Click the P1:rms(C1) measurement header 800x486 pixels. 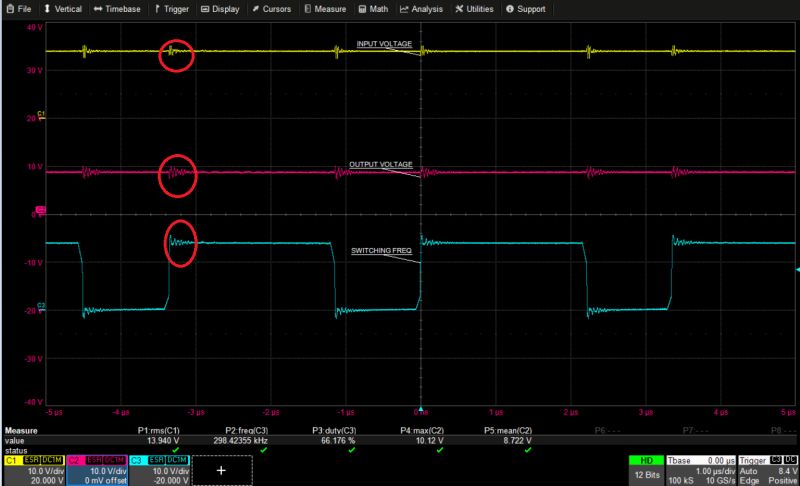coord(158,430)
